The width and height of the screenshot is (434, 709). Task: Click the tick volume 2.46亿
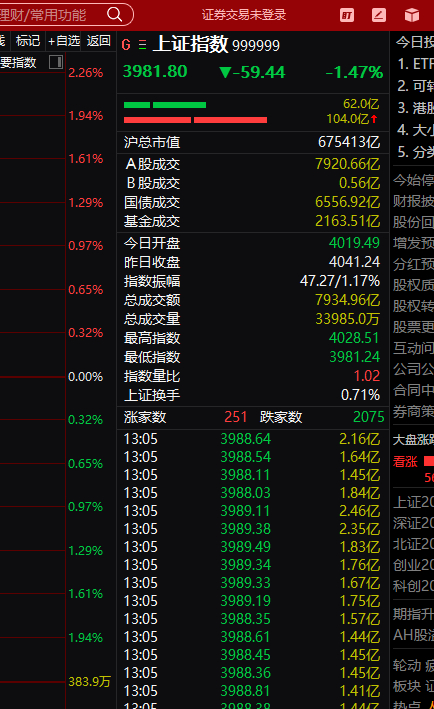click(x=359, y=511)
